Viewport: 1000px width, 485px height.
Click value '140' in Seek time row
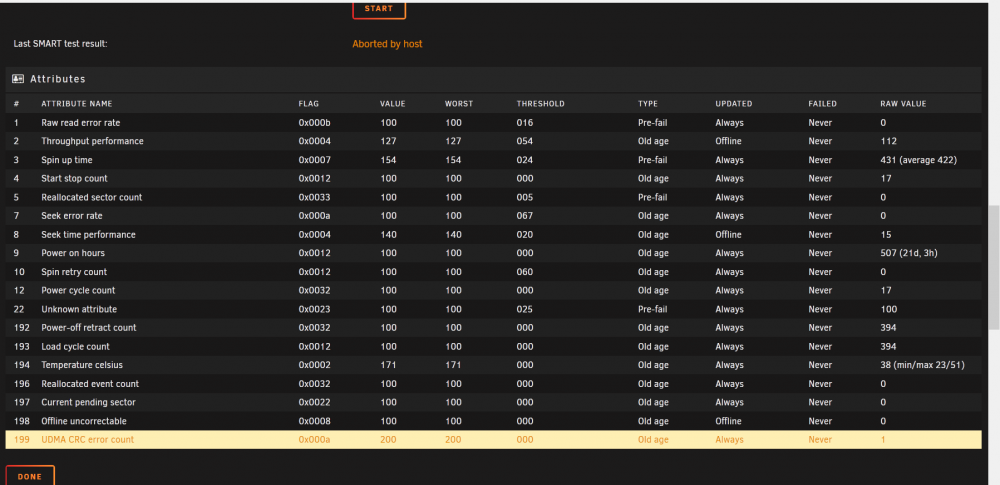click(x=388, y=234)
